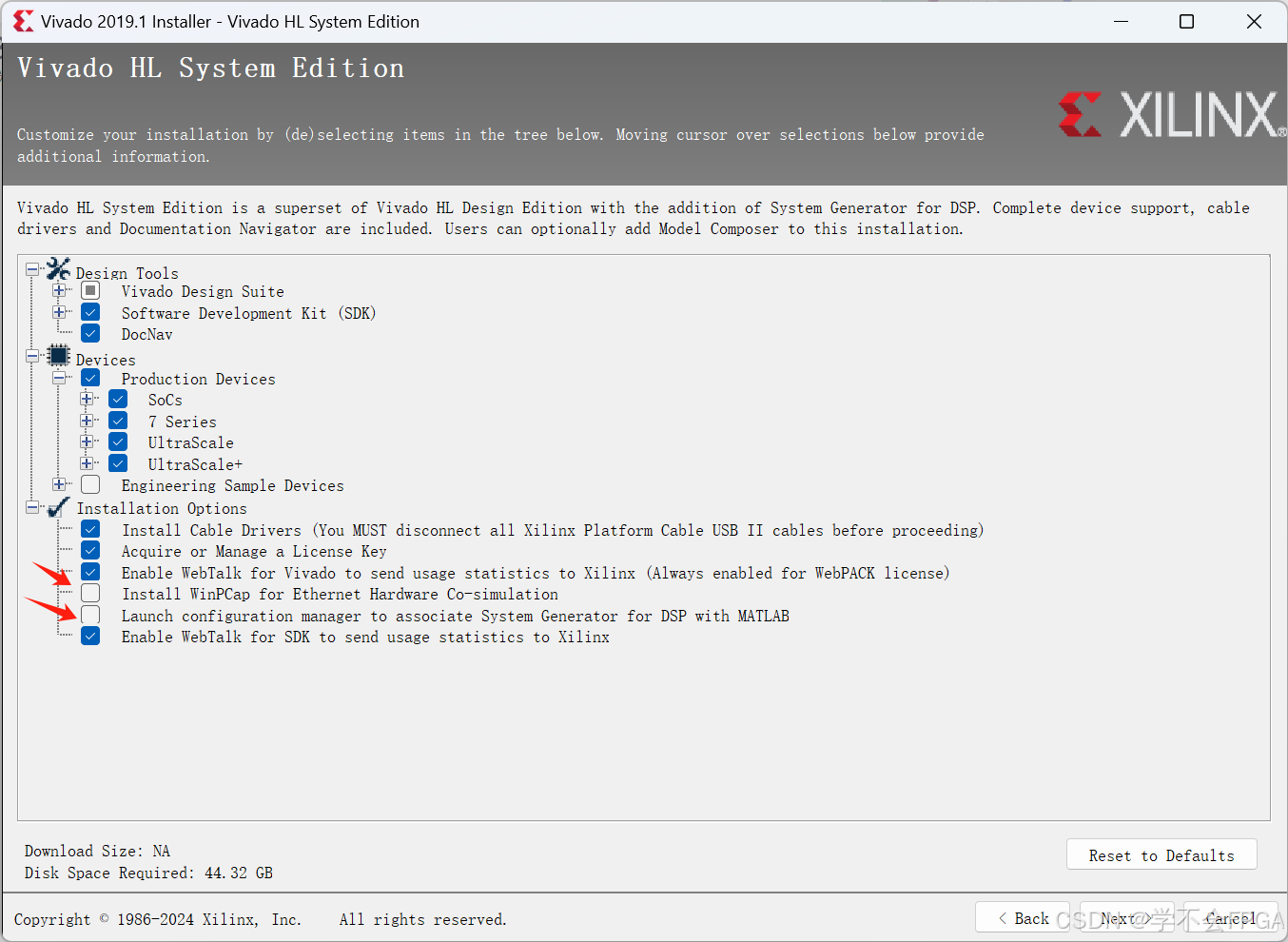Uncheck Software Development Kit (SDK)
The height and width of the screenshot is (942, 1288).
(90, 312)
